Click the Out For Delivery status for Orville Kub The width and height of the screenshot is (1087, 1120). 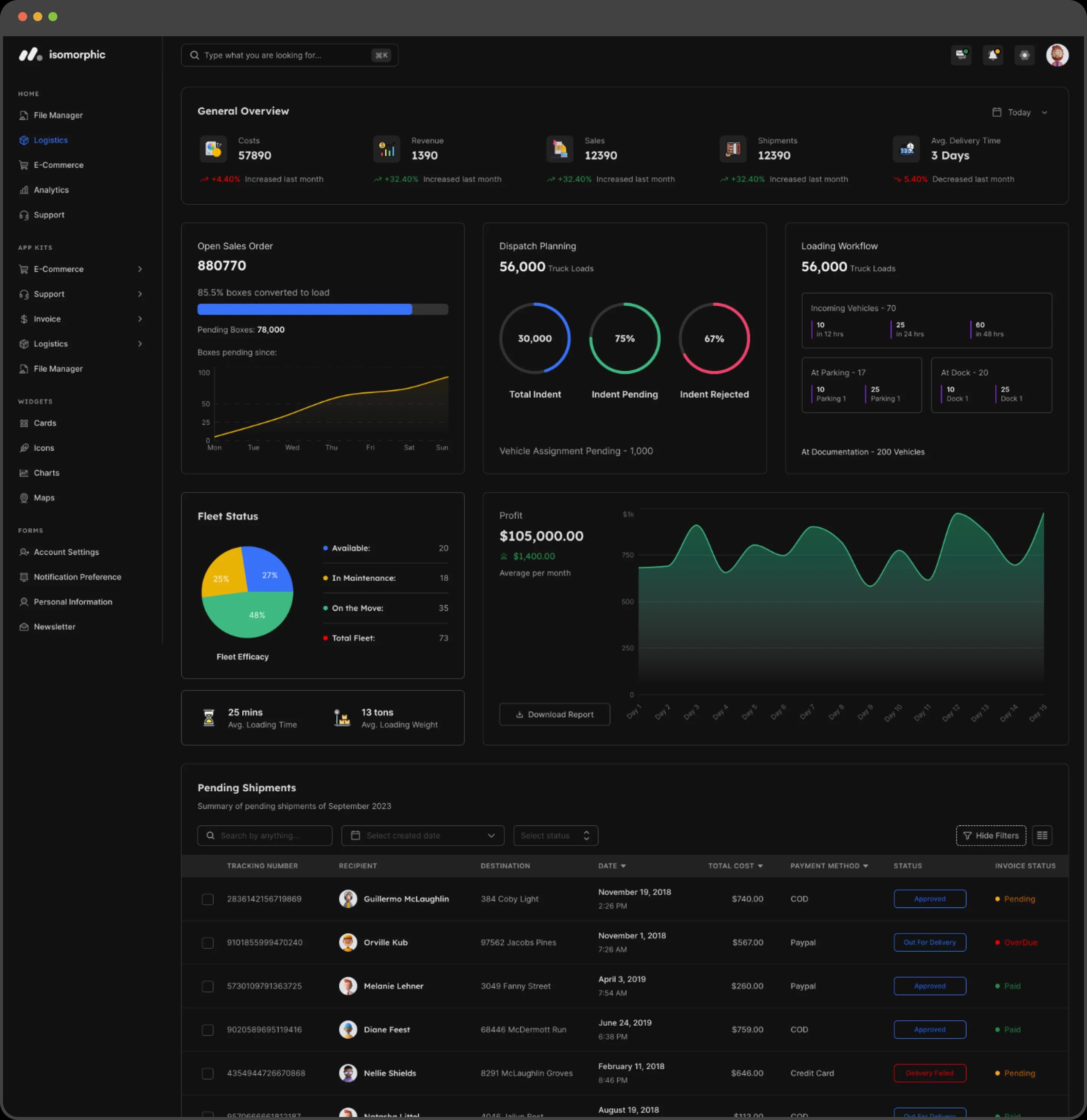click(929, 942)
